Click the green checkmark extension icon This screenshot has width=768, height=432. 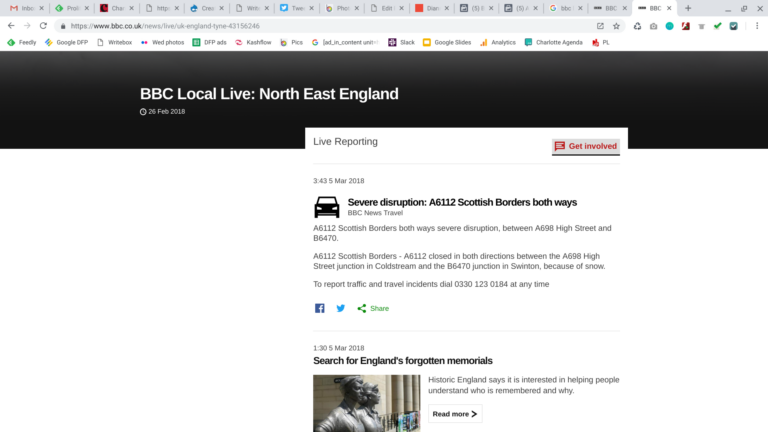tap(718, 26)
